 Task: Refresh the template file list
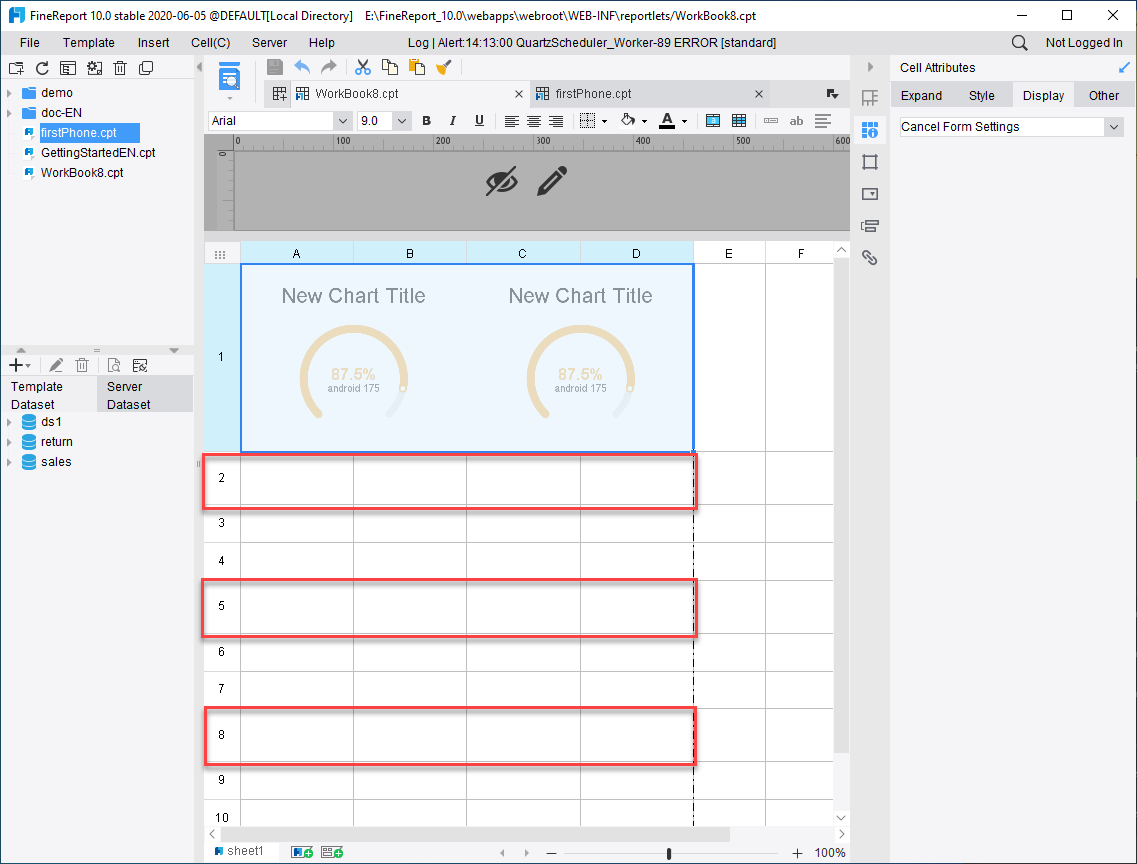pos(42,68)
